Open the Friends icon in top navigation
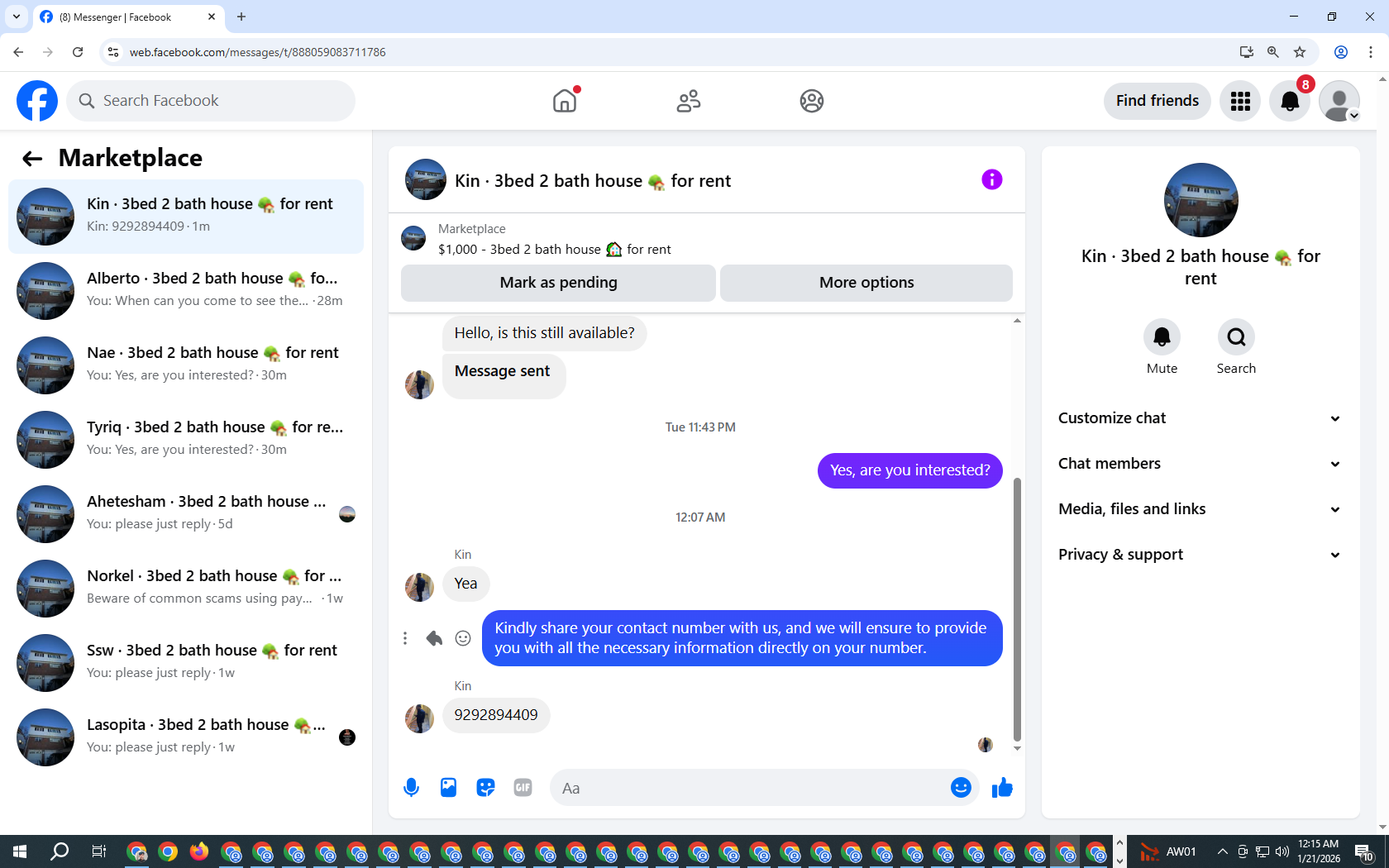 689,101
